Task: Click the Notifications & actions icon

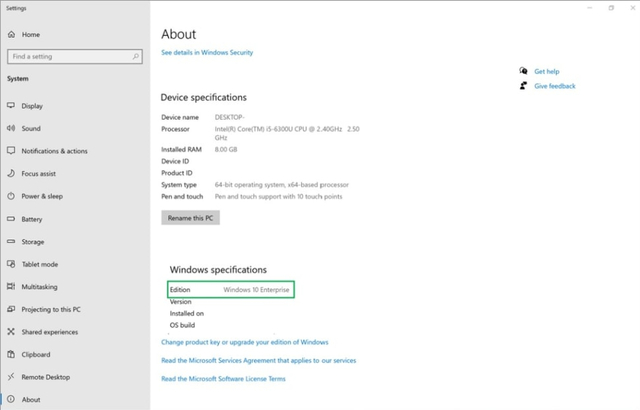Action: point(11,151)
